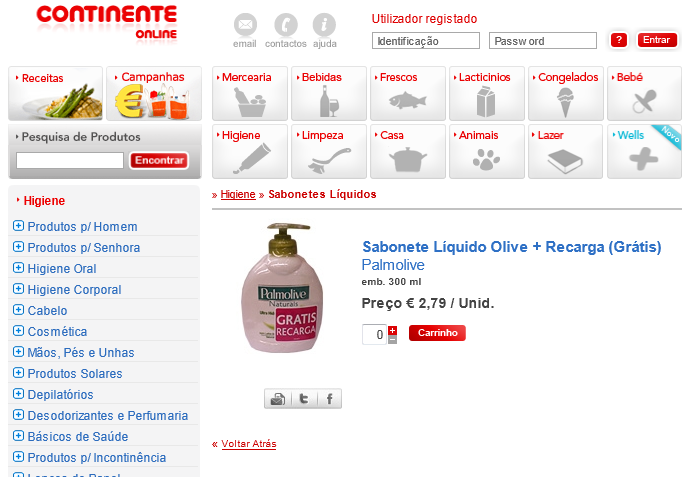
Task: Follow the Voltar Atrás link
Action: pos(249,444)
